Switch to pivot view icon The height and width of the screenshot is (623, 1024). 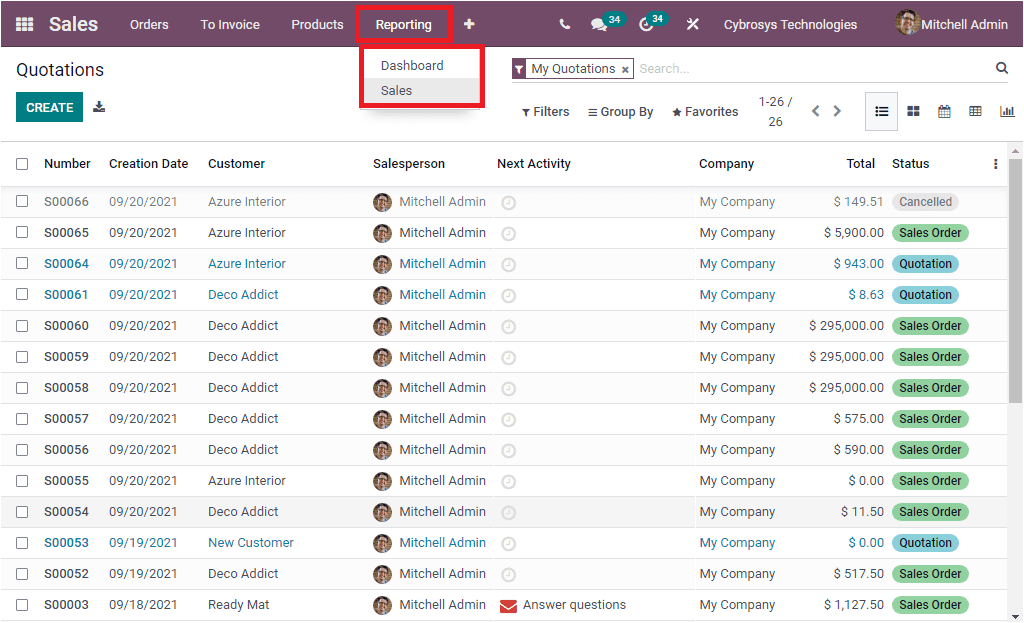pos(975,111)
